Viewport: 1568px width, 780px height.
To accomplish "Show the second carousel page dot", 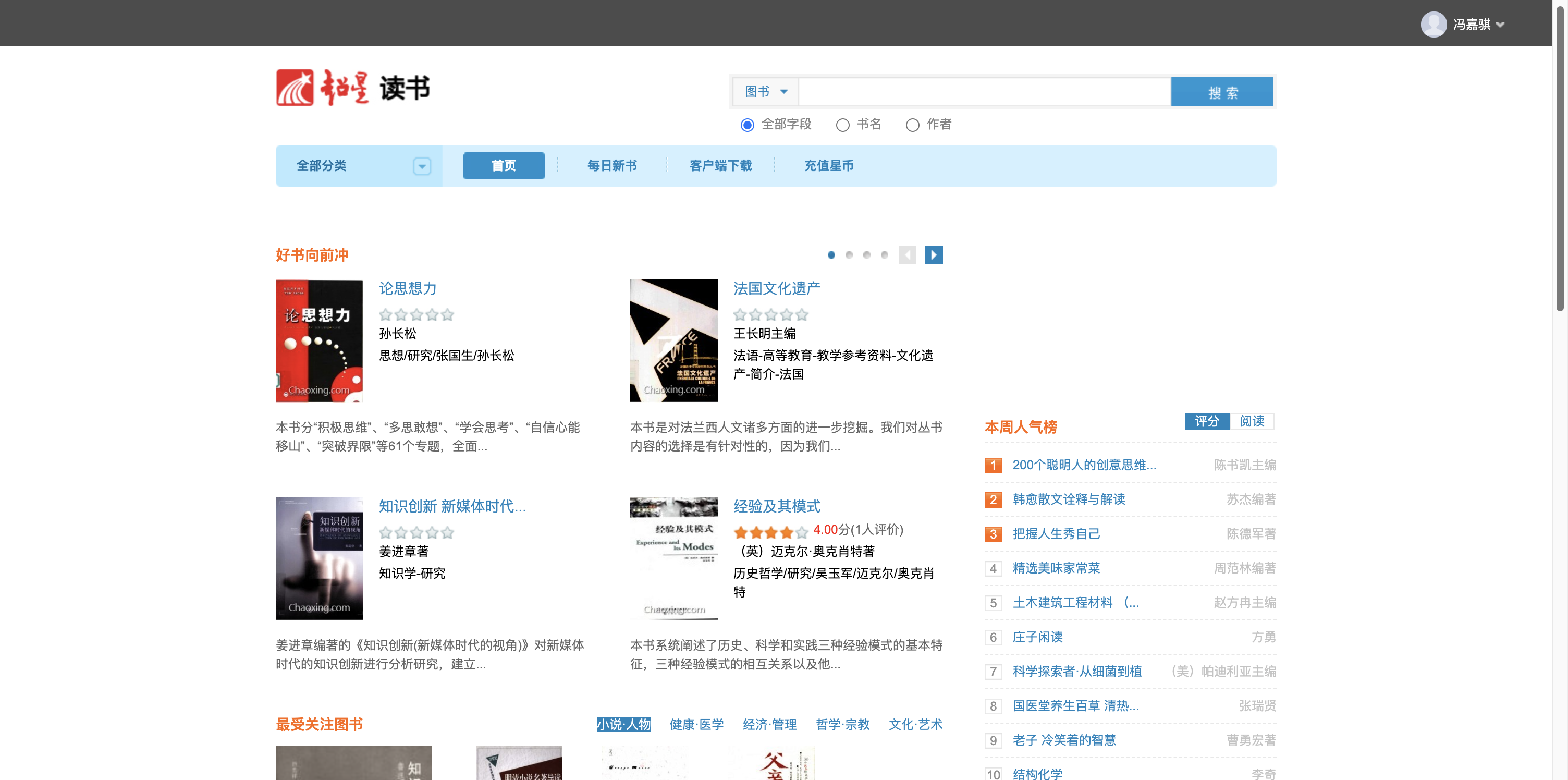I will click(849, 255).
